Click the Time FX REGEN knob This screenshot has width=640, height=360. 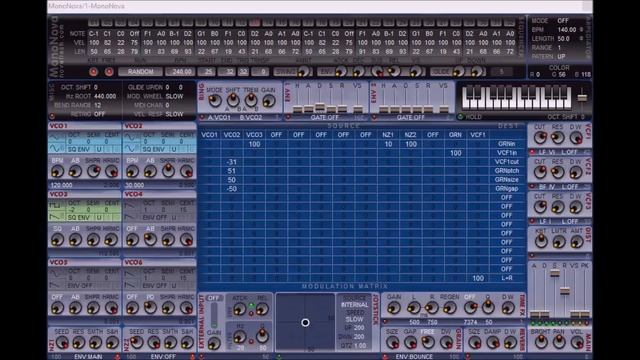[449, 307]
